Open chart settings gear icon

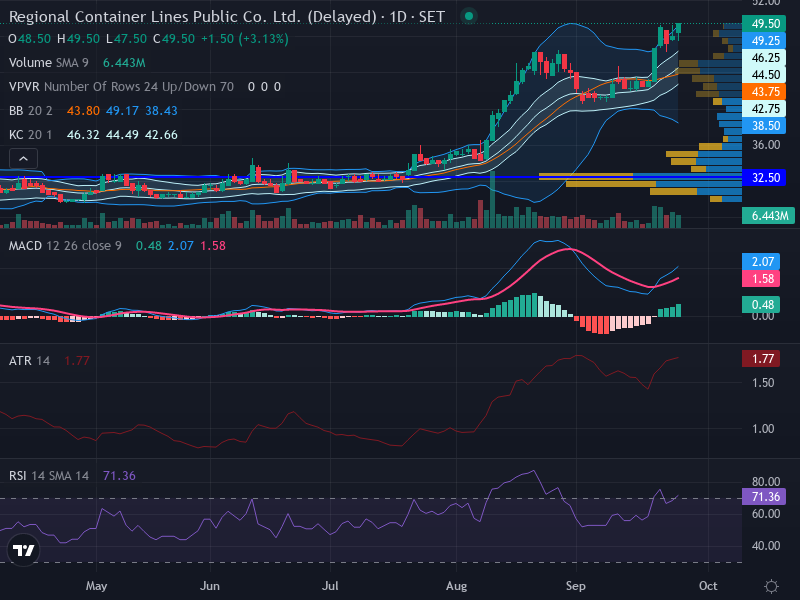tap(771, 586)
